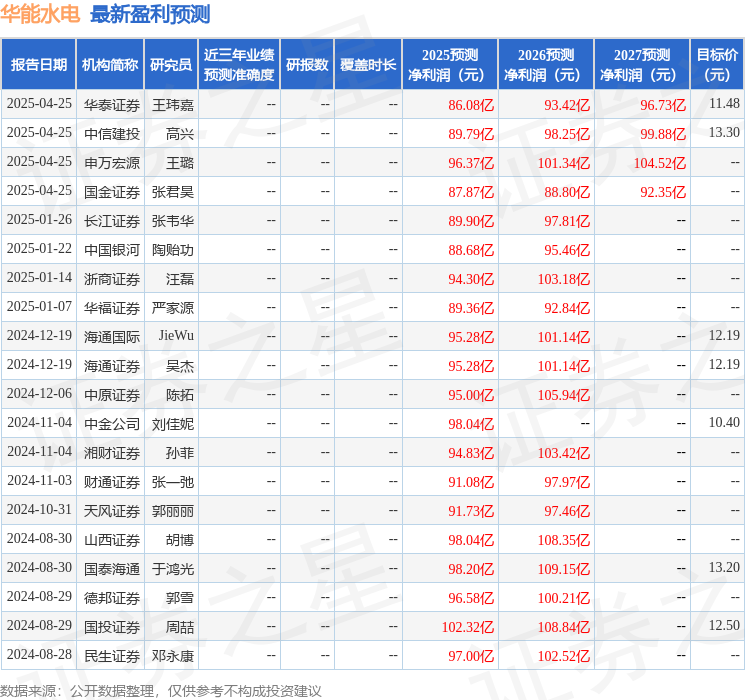
Task: Click the 104.52亿 profit value
Action: click(x=659, y=163)
